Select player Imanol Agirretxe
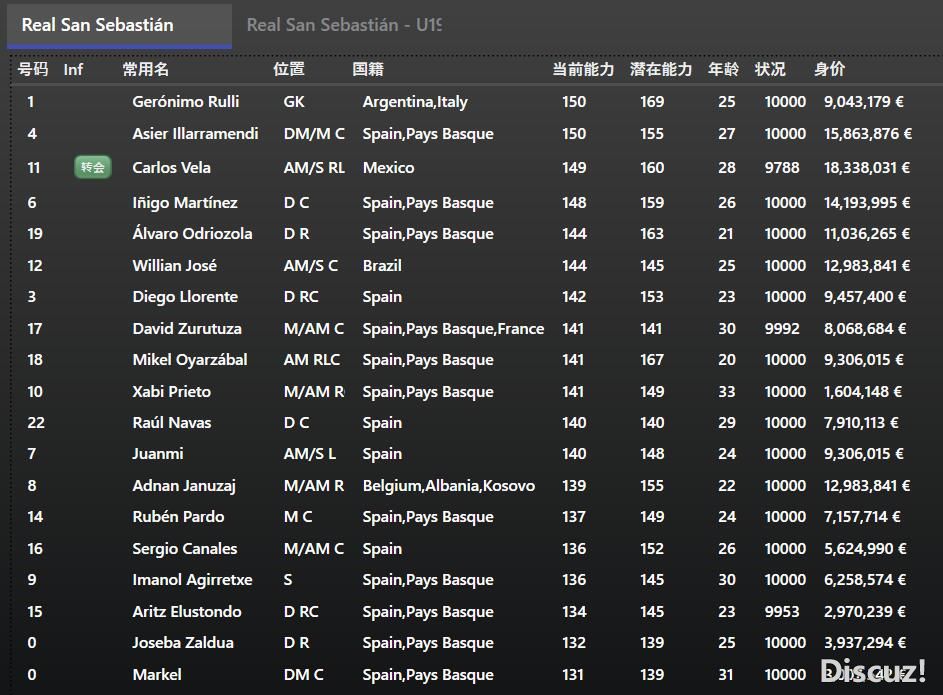The width and height of the screenshot is (943, 695). pyautogui.click(x=192, y=580)
